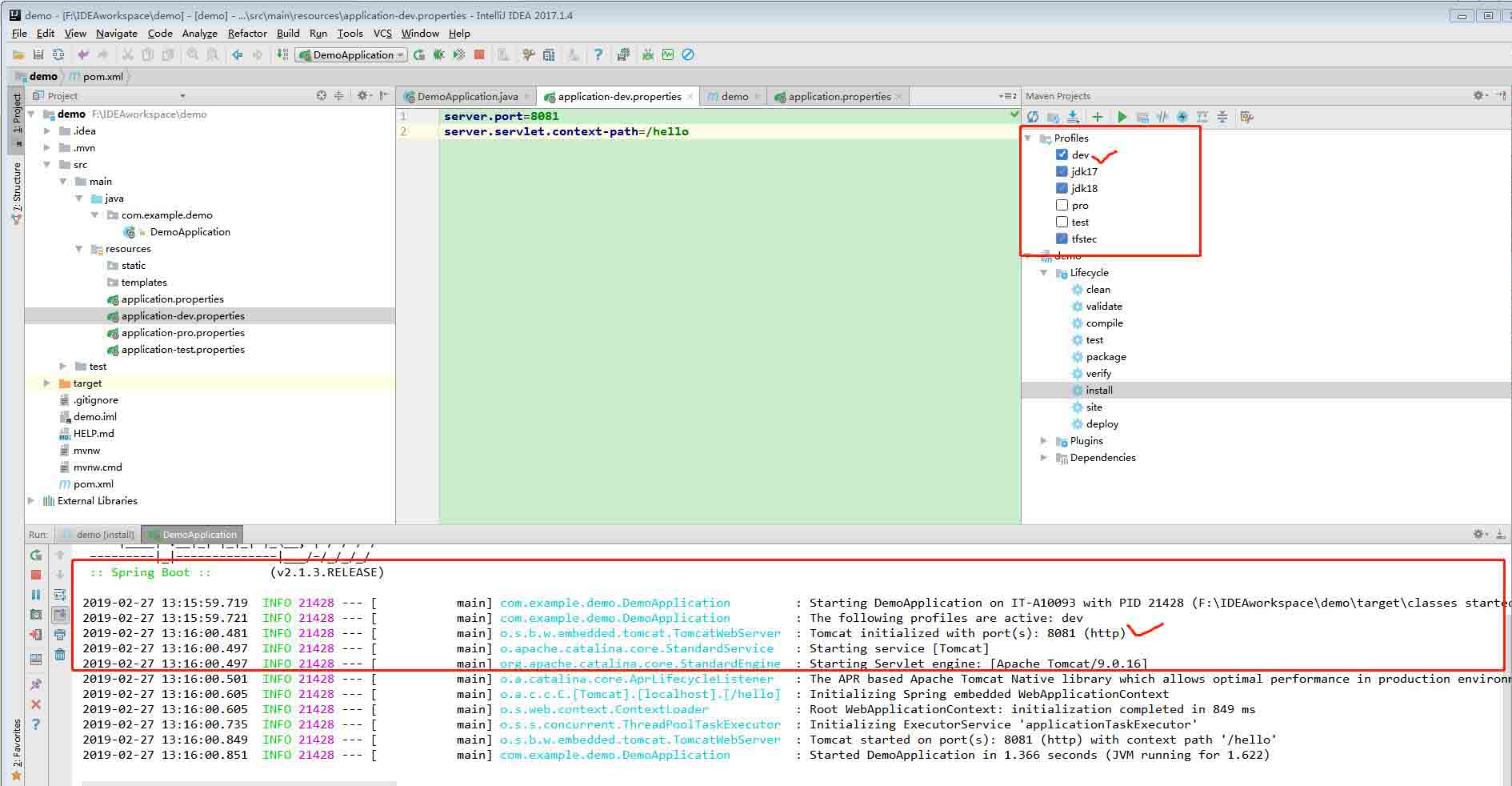The image size is (1512, 786).
Task: Open the Structure tool window button
Action: pos(16,193)
